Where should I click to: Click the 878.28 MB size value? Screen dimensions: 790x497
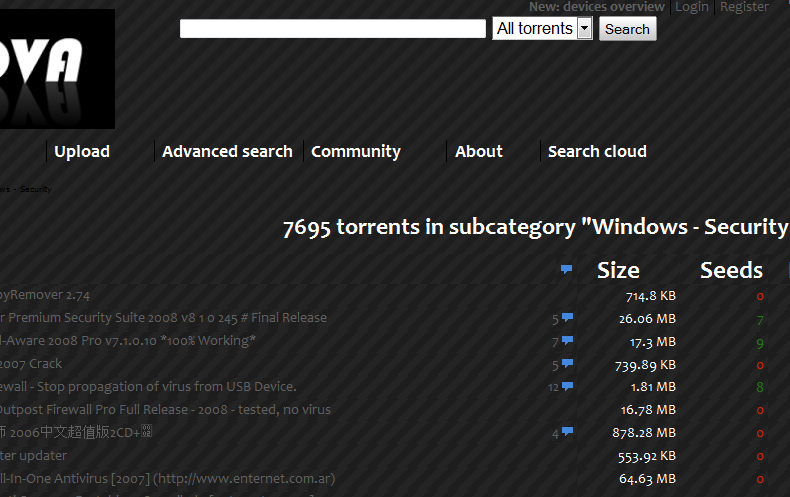644,433
